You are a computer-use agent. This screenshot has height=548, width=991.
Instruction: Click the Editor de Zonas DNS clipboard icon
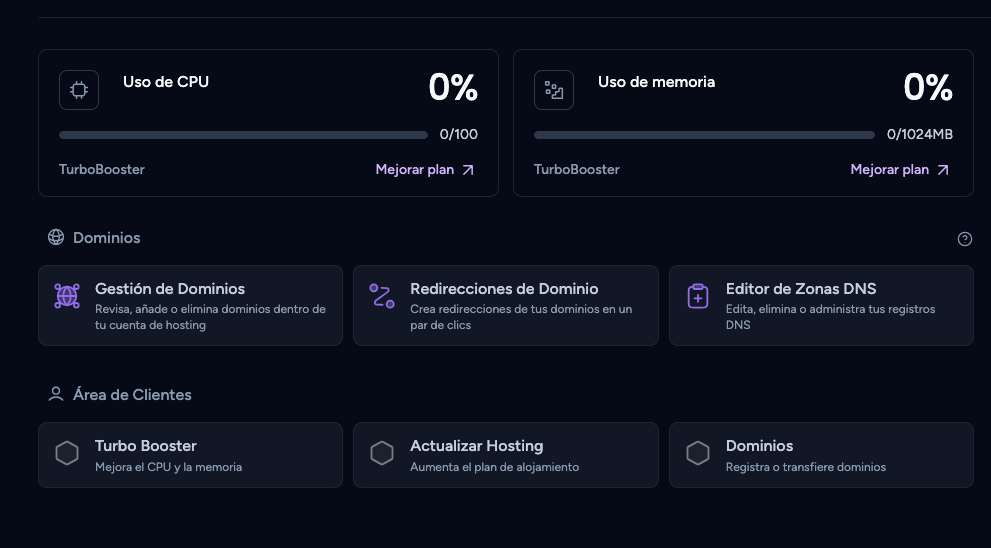[698, 296]
